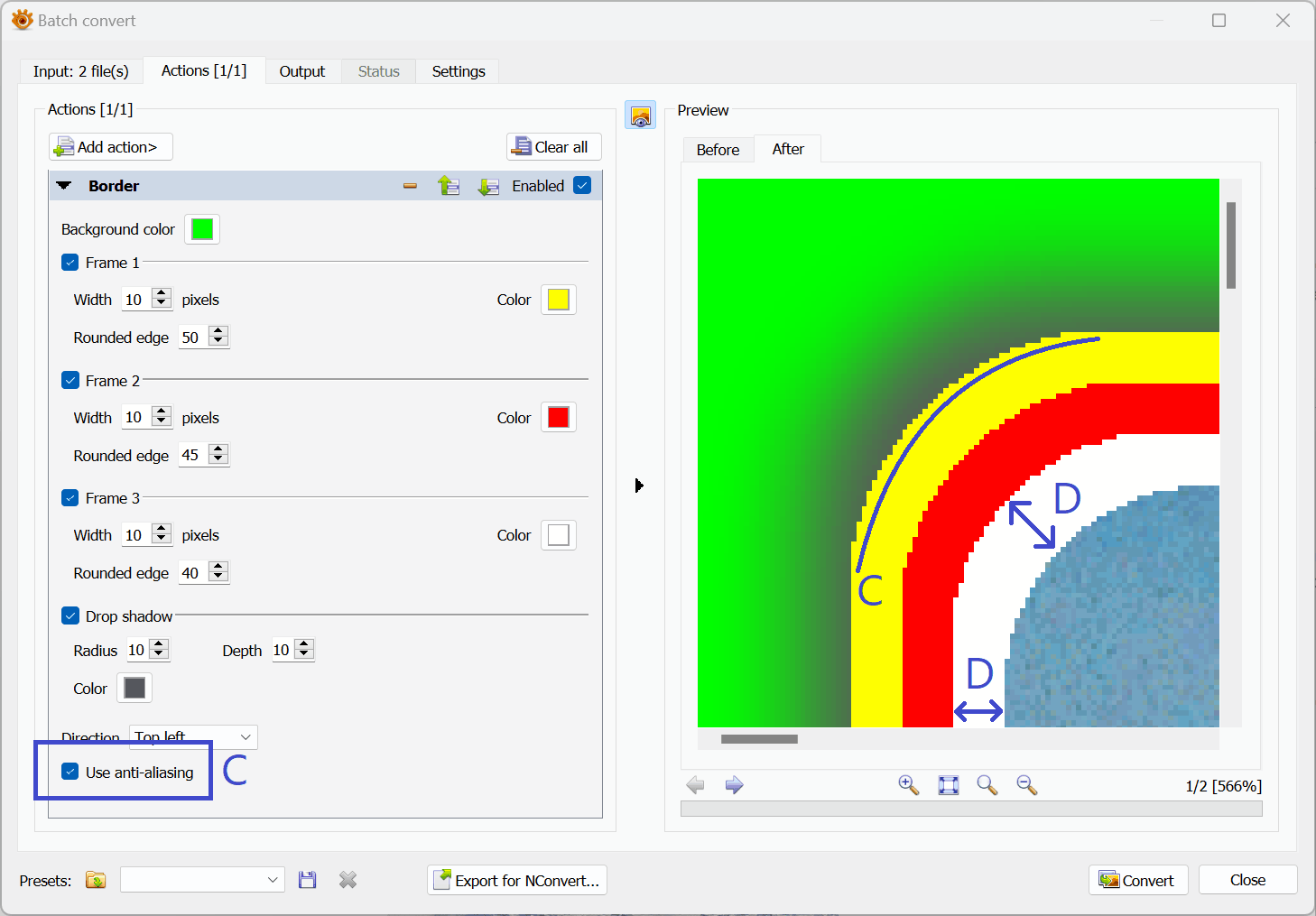
Task: Collapse the Border action section
Action: (x=64, y=186)
